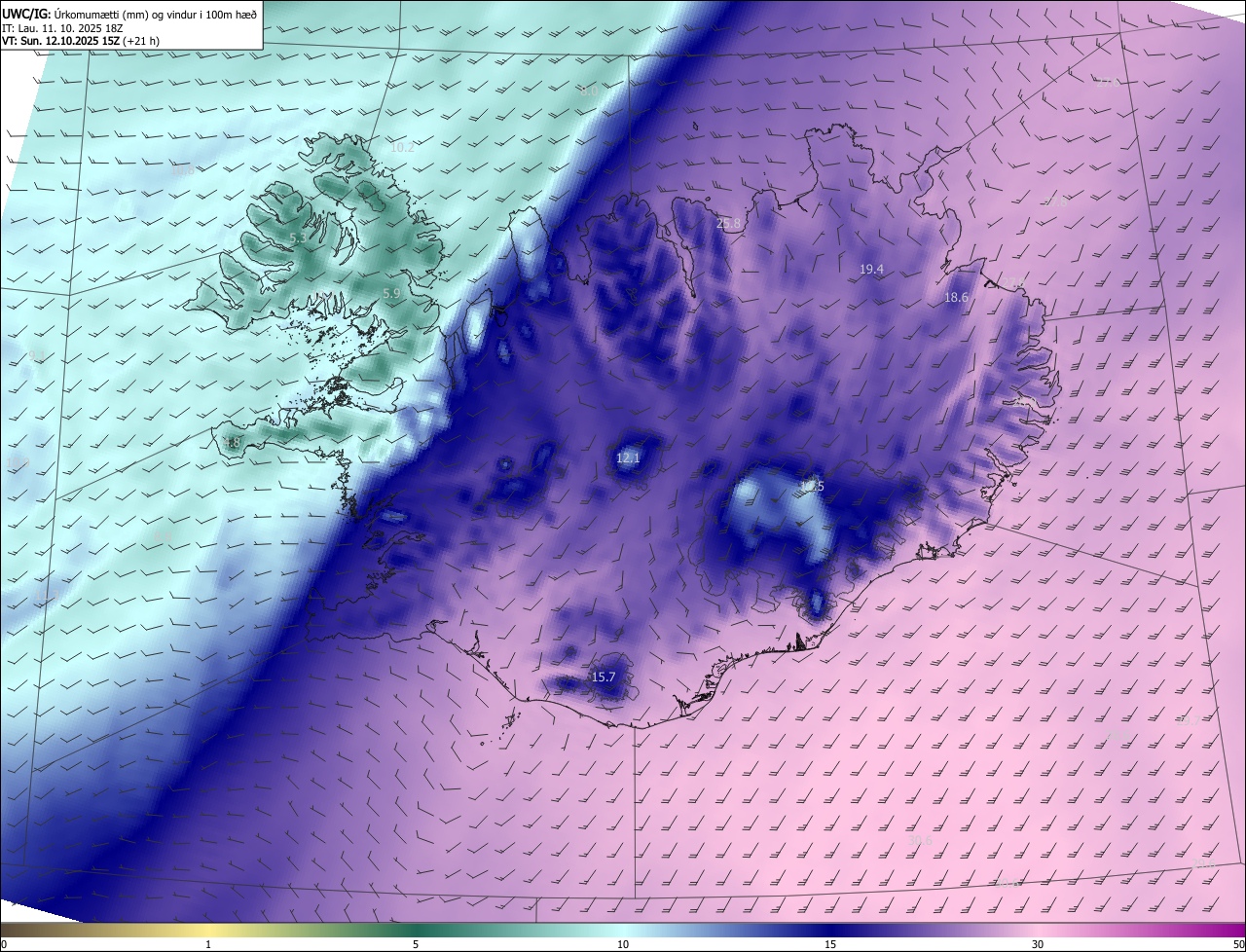The height and width of the screenshot is (952, 1246).
Task: Click the map value label 5.3
Action: [x=298, y=238]
